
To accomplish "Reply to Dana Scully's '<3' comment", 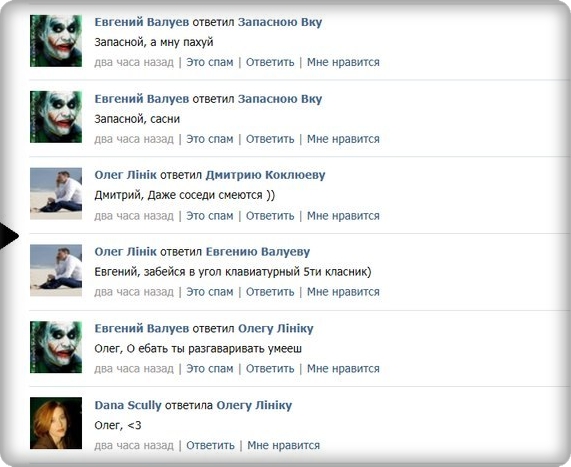I will (210, 445).
